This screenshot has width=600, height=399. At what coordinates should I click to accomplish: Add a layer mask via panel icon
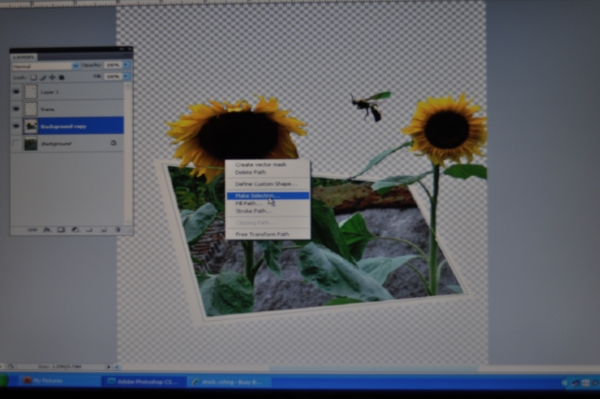pyautogui.click(x=61, y=230)
